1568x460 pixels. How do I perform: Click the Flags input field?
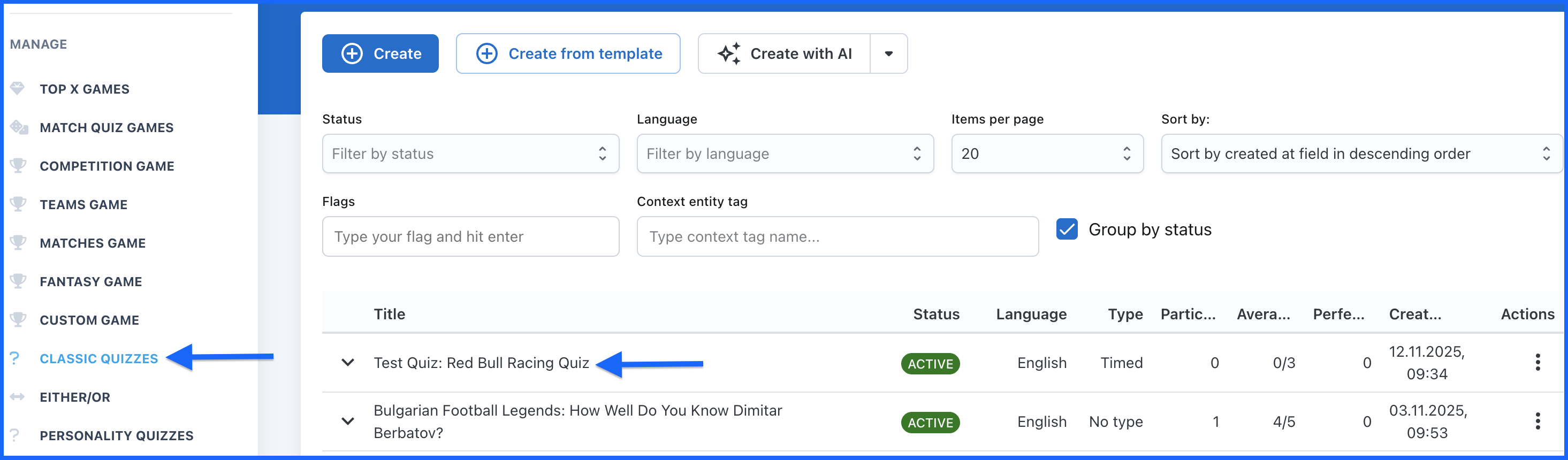tap(470, 236)
